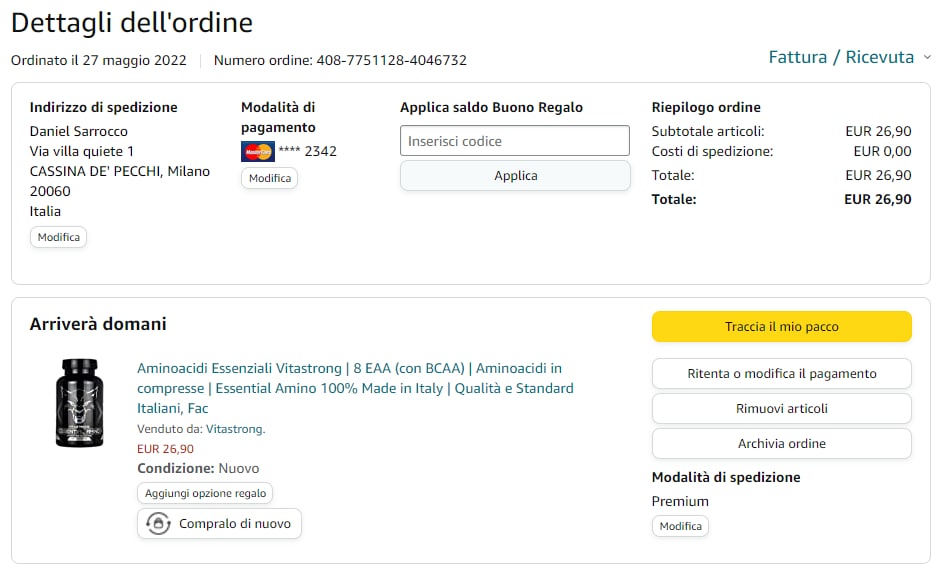Click Modifica under Modalità di pagamento
949x574 pixels.
click(x=270, y=178)
